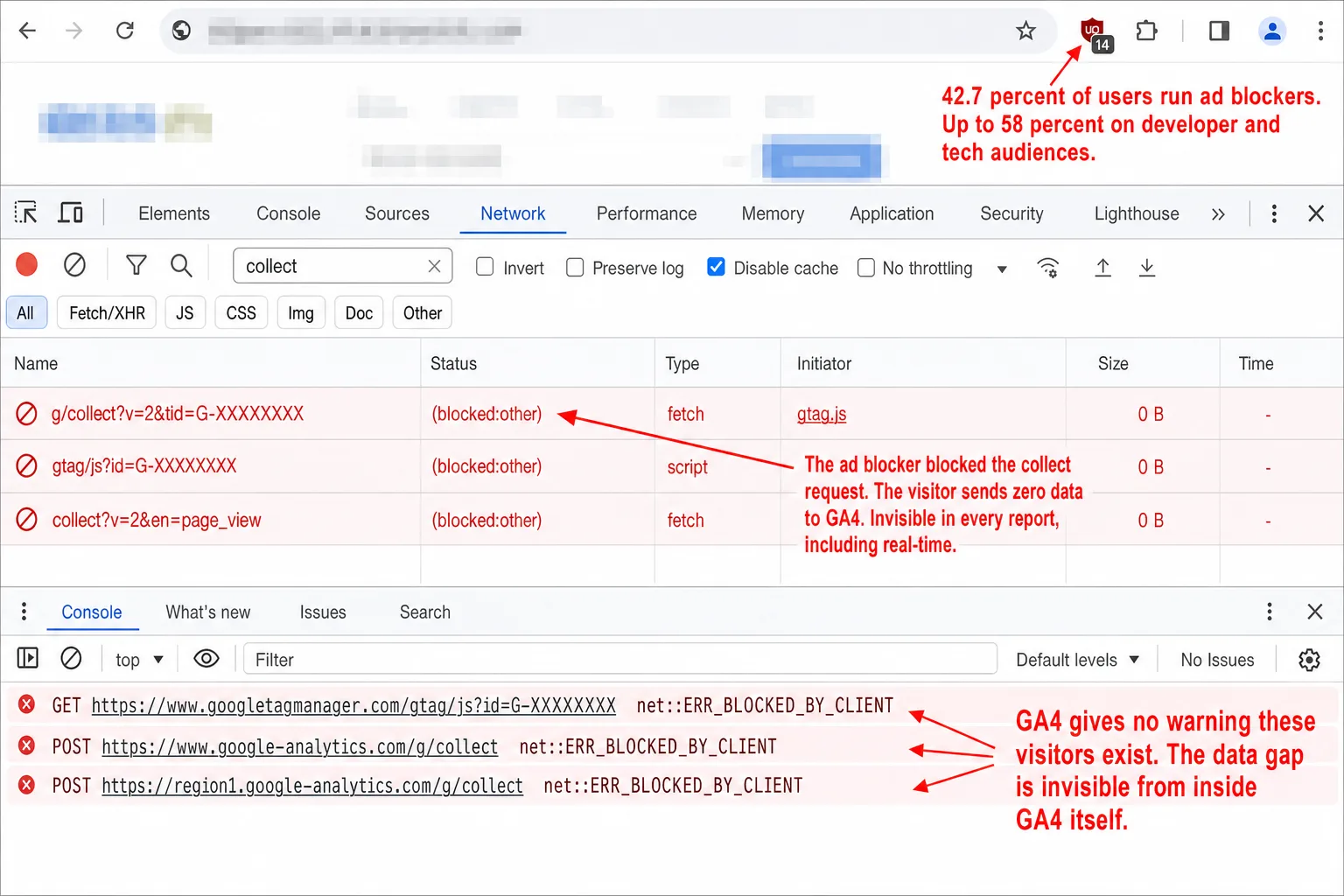Filter requests by Fetch/XHR
This screenshot has width=1344, height=896.
107,312
